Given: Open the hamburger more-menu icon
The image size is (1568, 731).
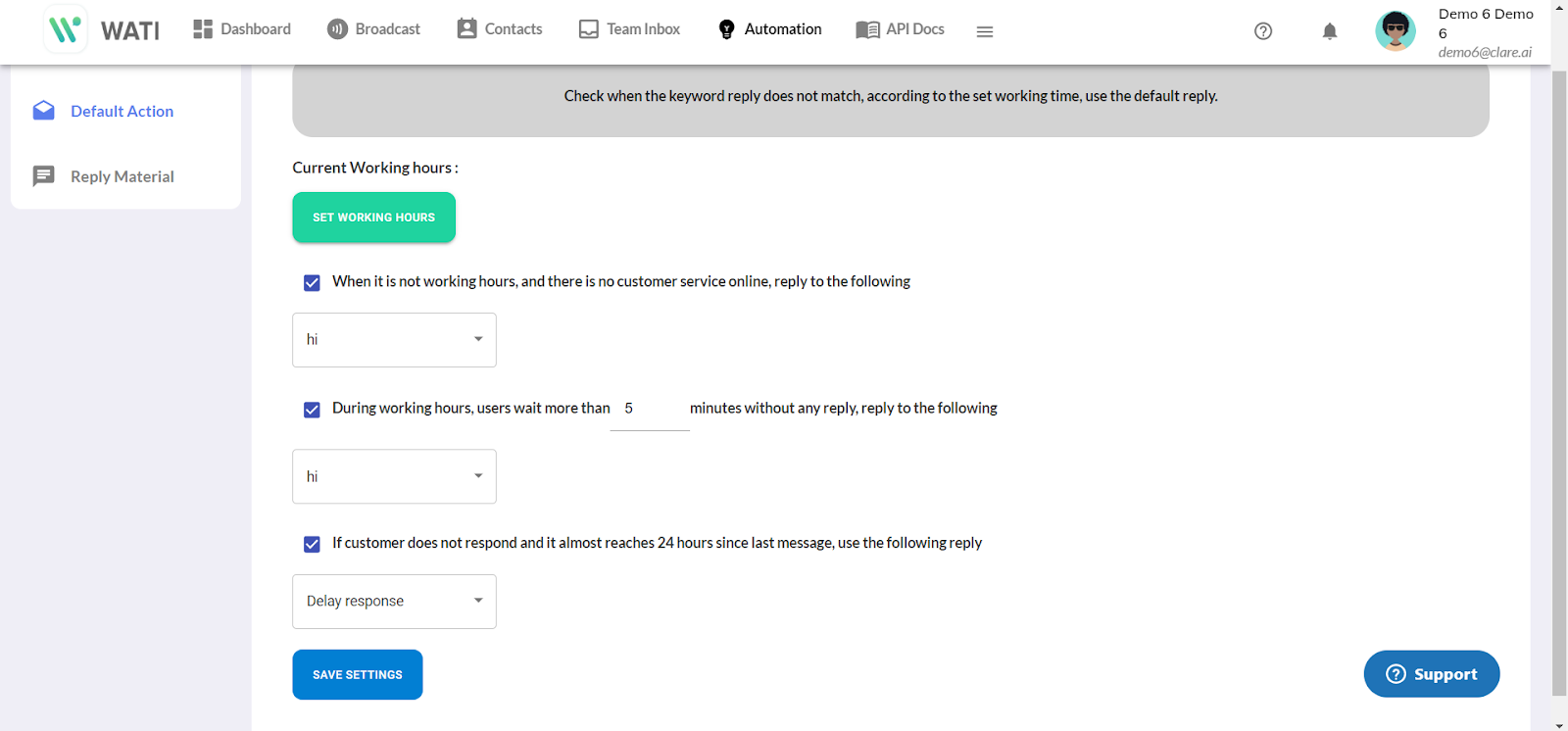Looking at the screenshot, I should point(985,31).
